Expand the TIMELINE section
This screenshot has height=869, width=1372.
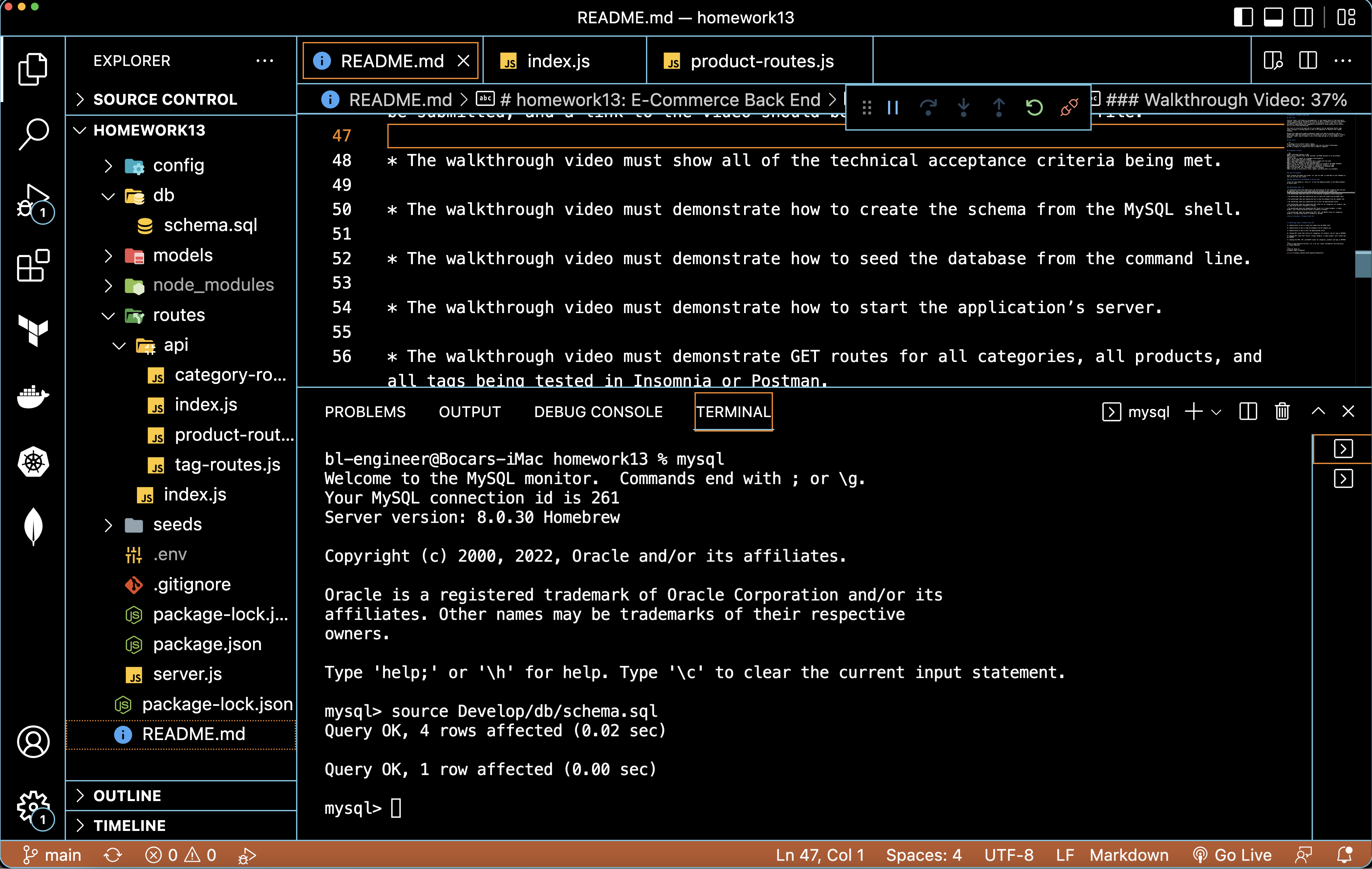[181, 825]
